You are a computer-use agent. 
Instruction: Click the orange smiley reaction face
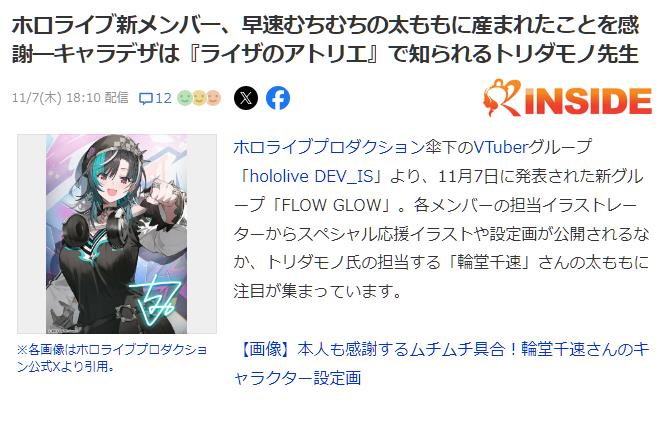(x=214, y=98)
